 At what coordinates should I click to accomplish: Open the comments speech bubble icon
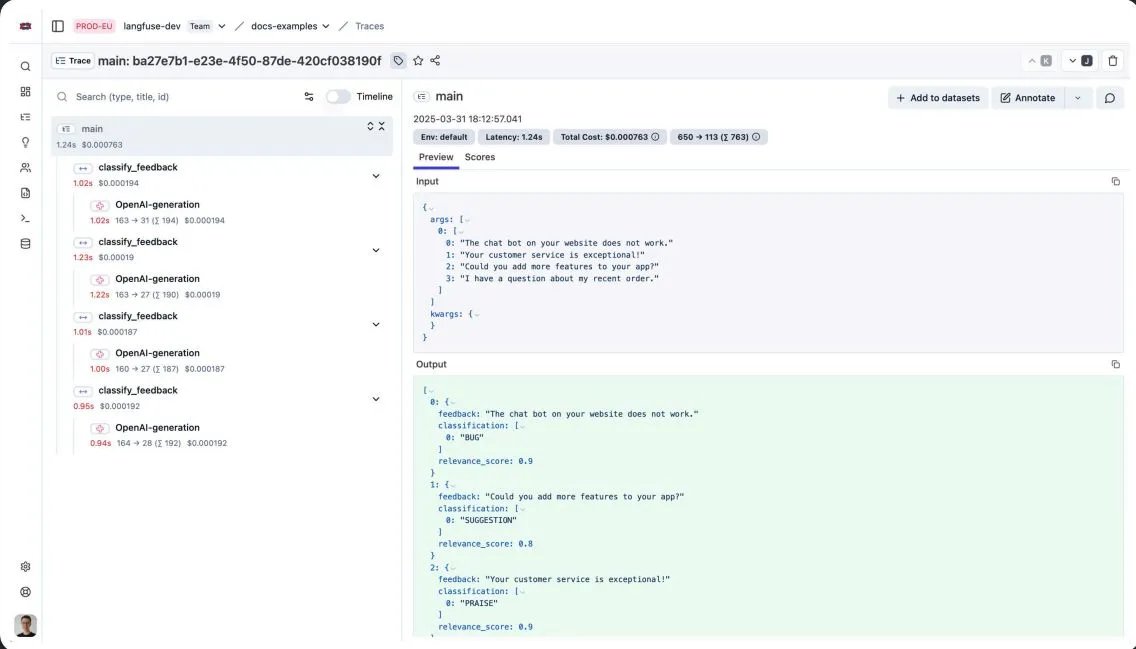pyautogui.click(x=1109, y=98)
